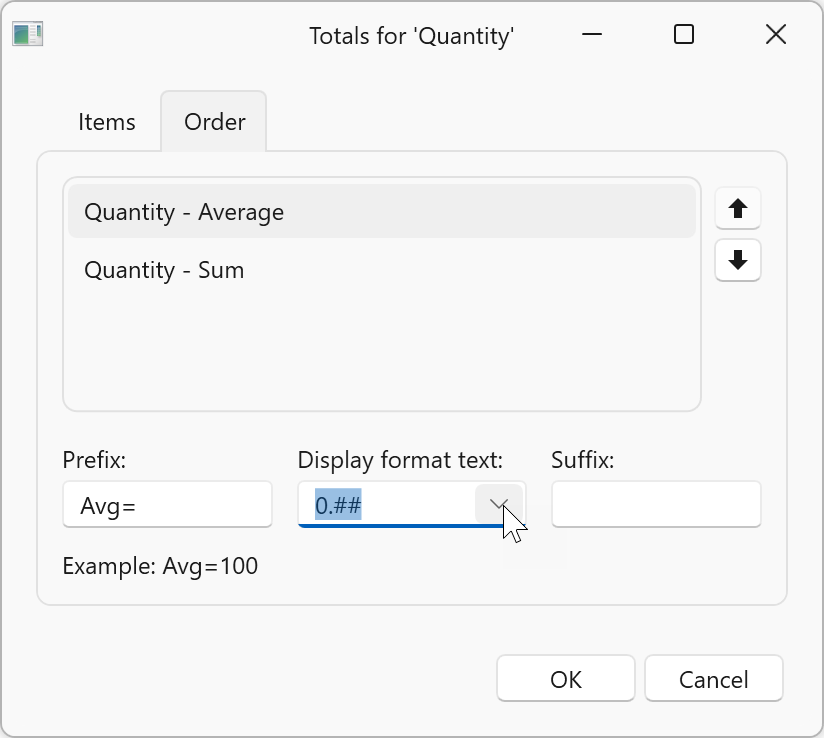Move selected total up with arrow button
This screenshot has width=824, height=738.
point(738,209)
